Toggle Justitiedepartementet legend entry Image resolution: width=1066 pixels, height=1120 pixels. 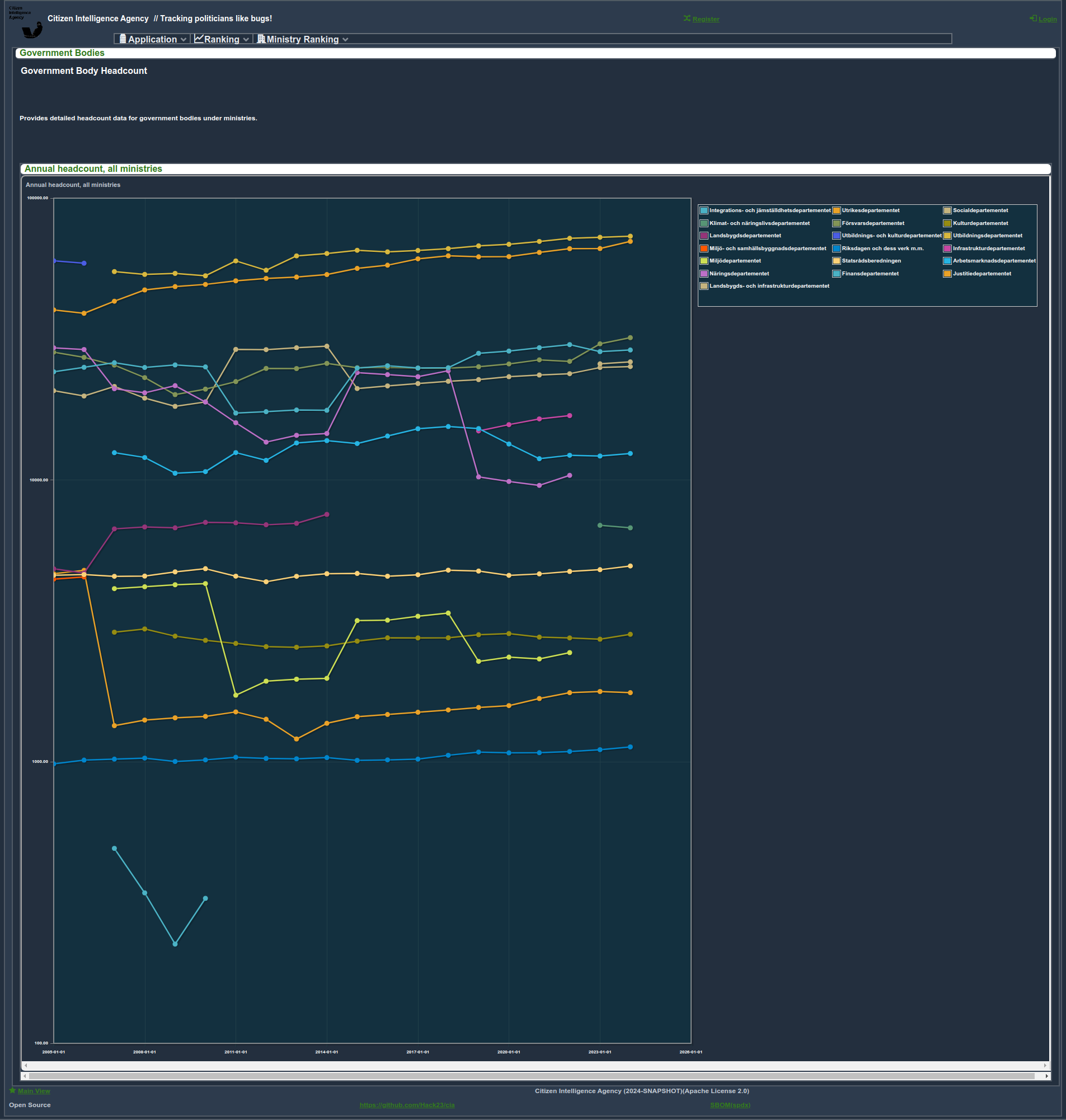pyautogui.click(x=978, y=274)
